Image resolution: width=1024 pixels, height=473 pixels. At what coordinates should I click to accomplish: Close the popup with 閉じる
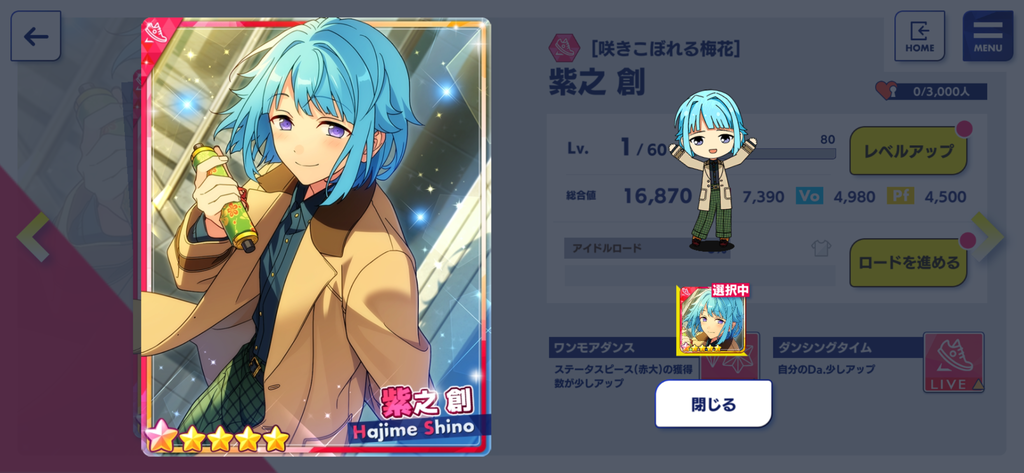(713, 404)
